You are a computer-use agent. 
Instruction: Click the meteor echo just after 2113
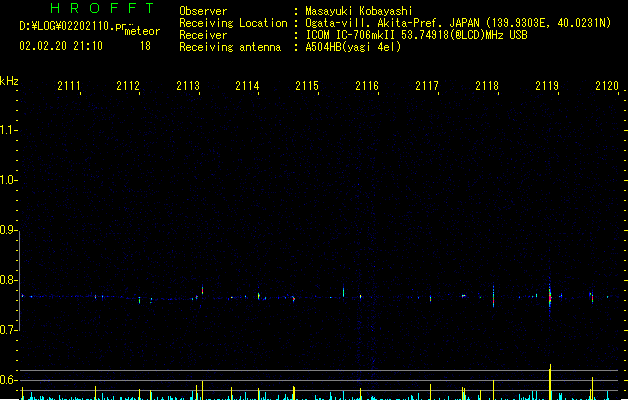pos(202,290)
